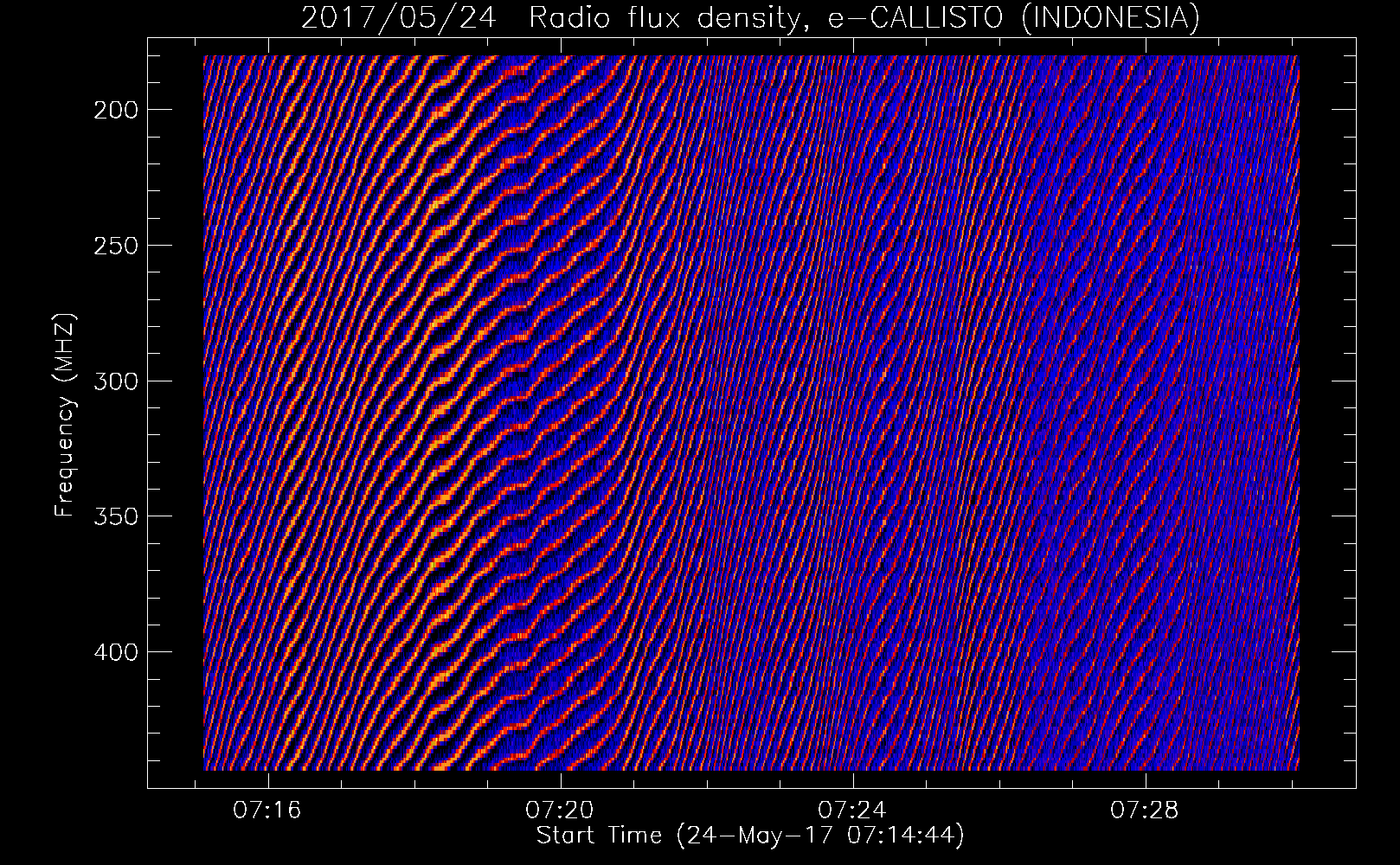Click the 400 frequency tick label

(x=115, y=651)
